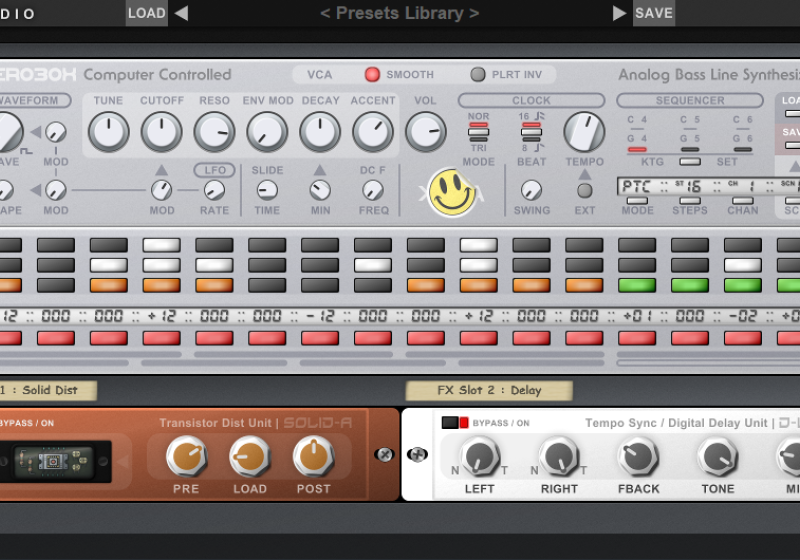
Task: Click the LOAD preset button
Action: tap(146, 13)
